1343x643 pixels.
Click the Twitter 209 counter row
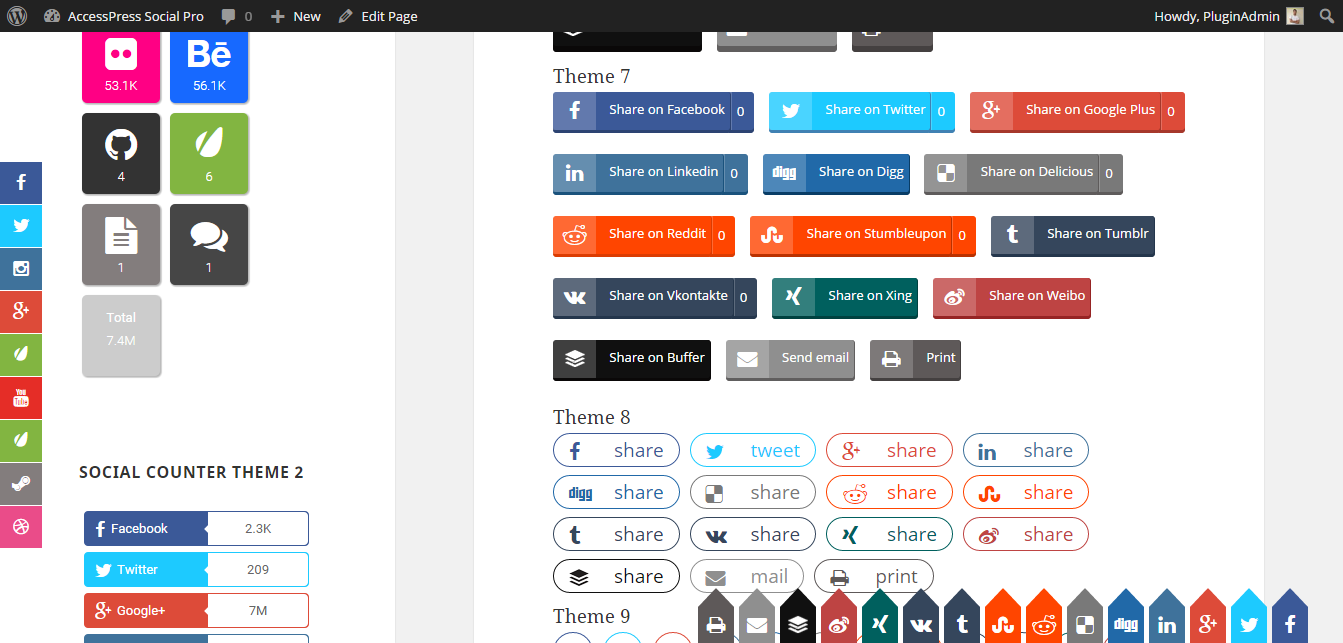click(196, 570)
